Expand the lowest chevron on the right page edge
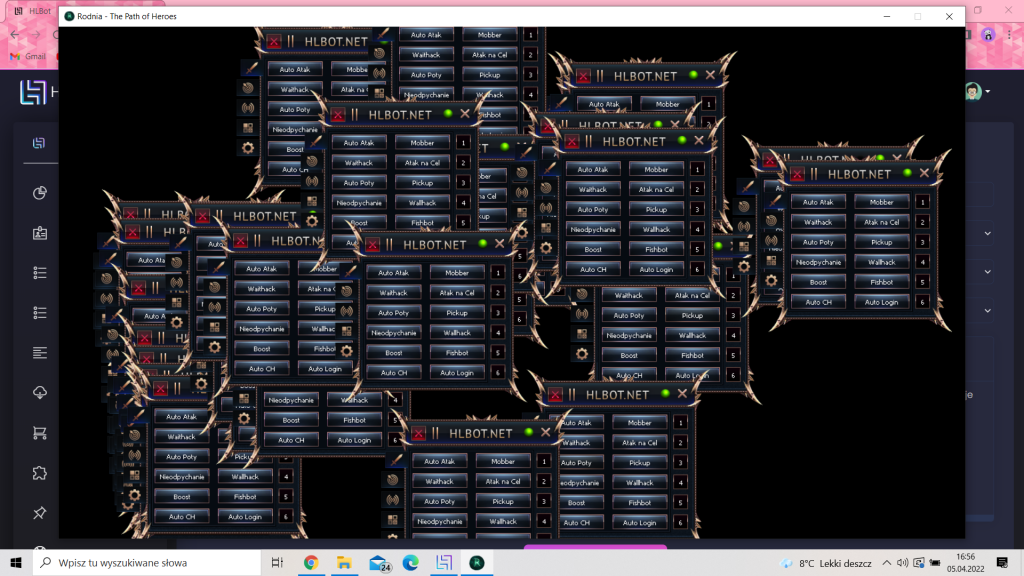Viewport: 1024px width, 576px height. pyautogui.click(x=987, y=311)
